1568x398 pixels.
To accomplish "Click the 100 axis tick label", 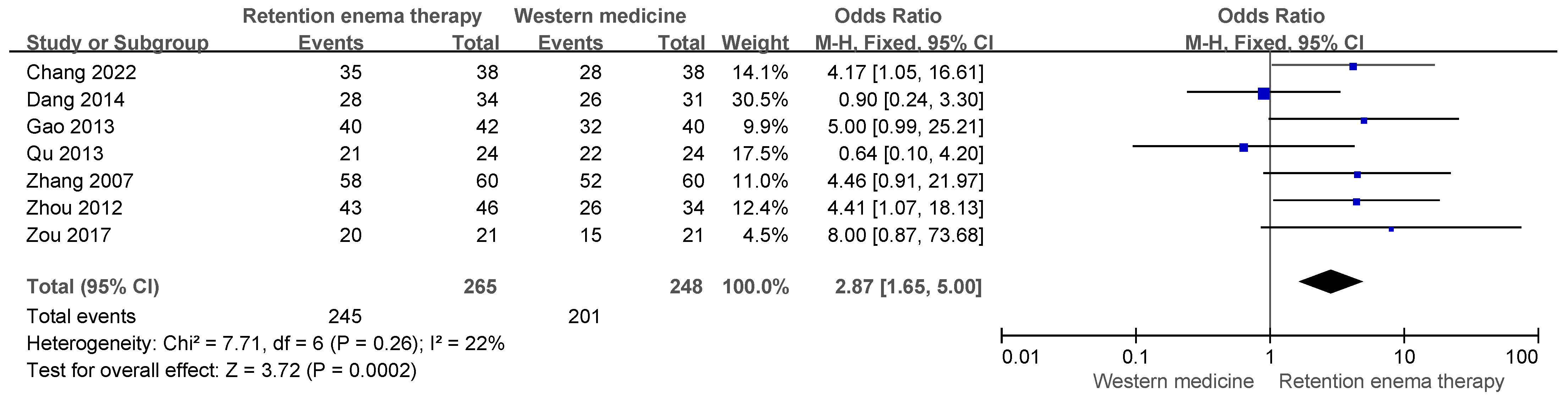I will click(x=1522, y=356).
